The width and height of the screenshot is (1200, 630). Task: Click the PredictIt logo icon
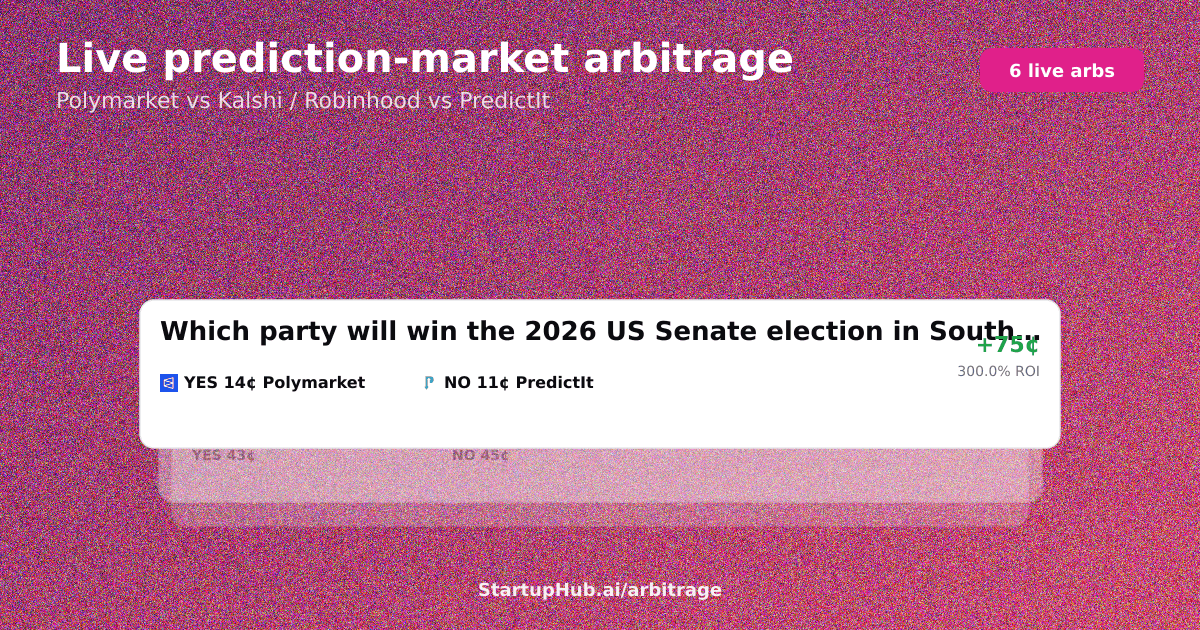[x=429, y=383]
